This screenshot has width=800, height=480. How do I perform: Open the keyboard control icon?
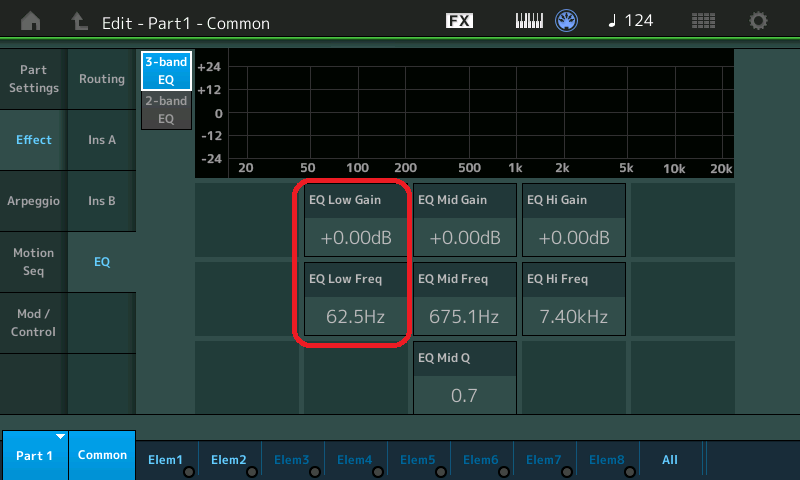coord(529,21)
